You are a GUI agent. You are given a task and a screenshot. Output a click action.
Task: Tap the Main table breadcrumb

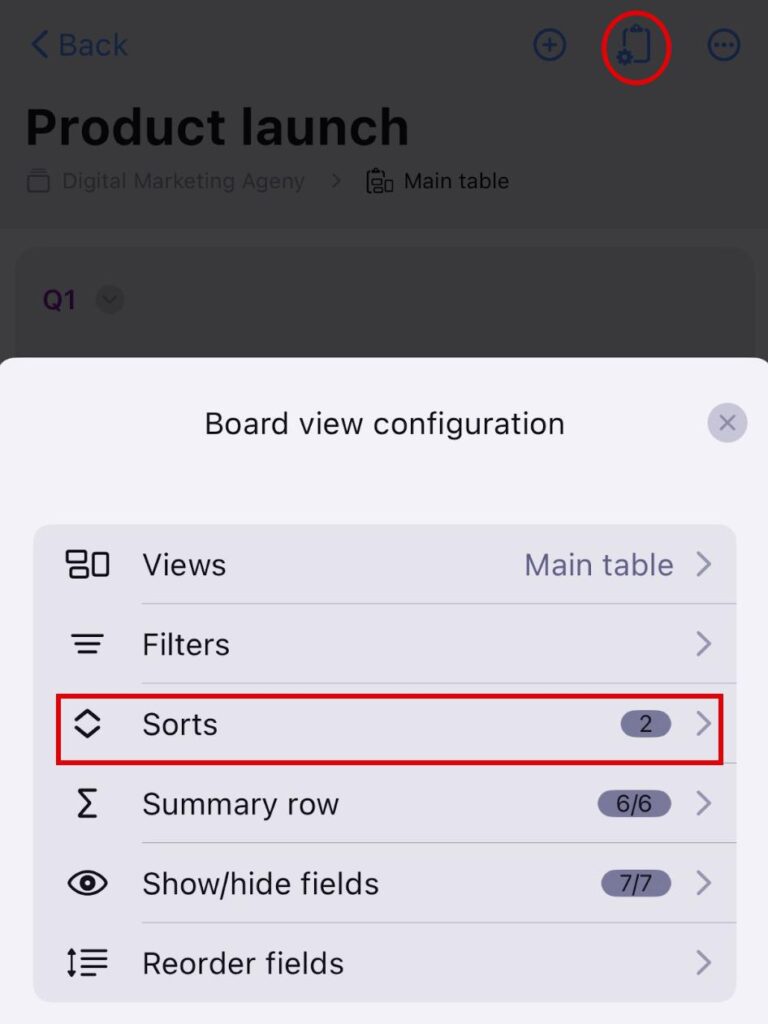coord(456,181)
